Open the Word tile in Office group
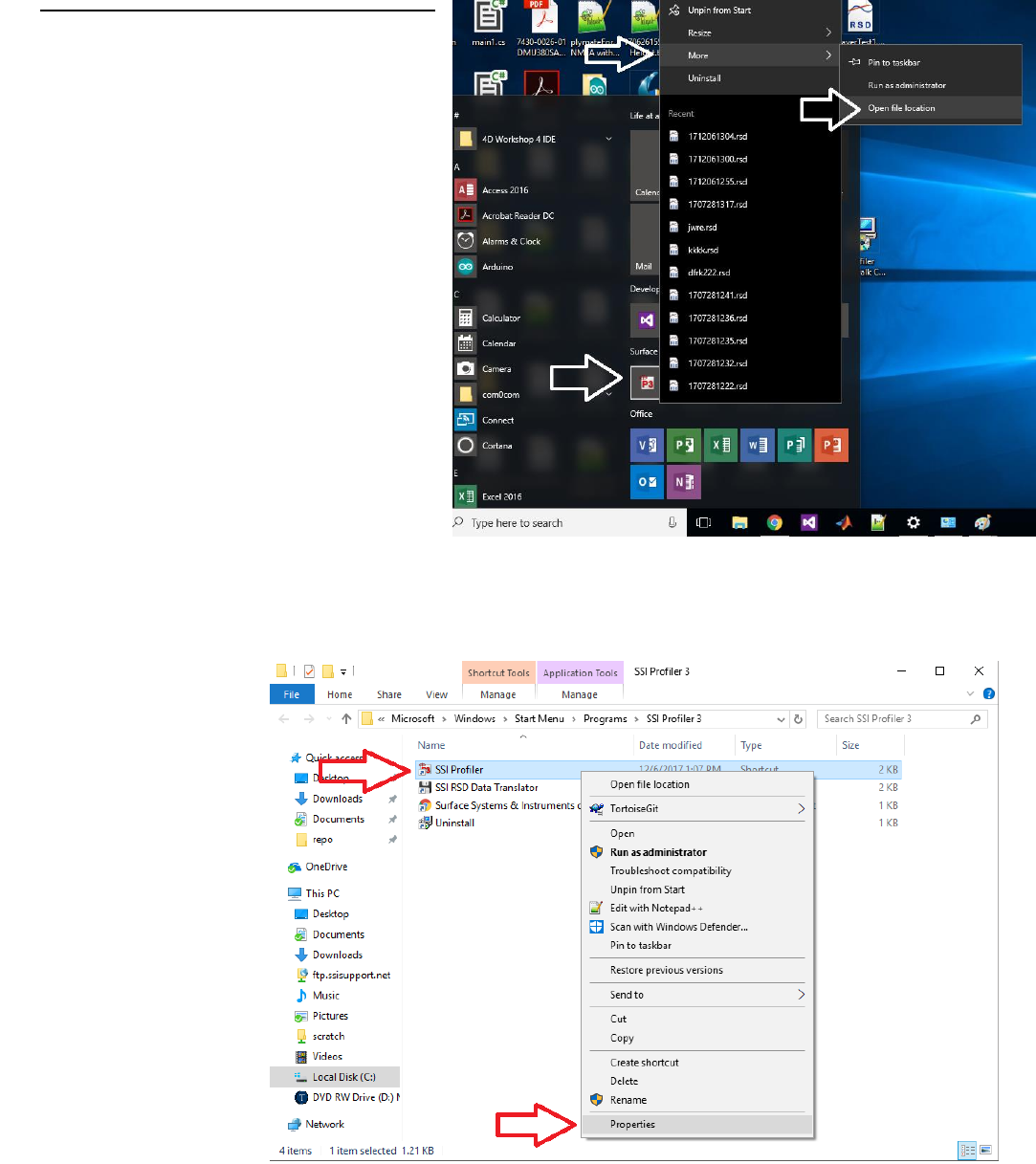The image size is (1036, 1164). pyautogui.click(x=758, y=445)
